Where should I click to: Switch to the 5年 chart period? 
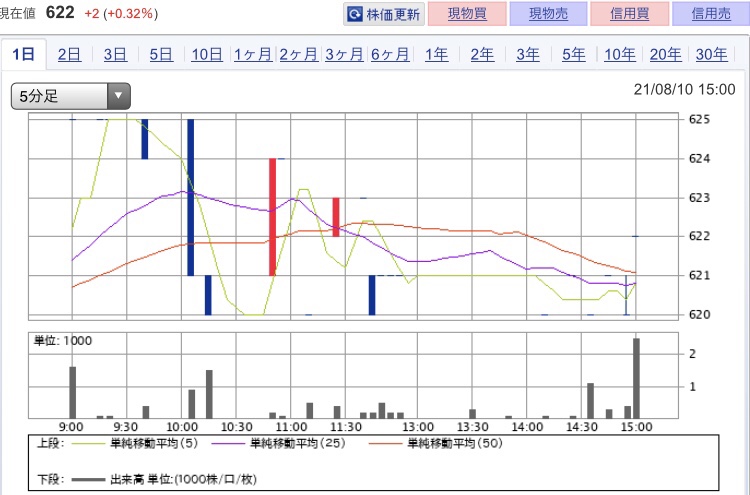(574, 55)
